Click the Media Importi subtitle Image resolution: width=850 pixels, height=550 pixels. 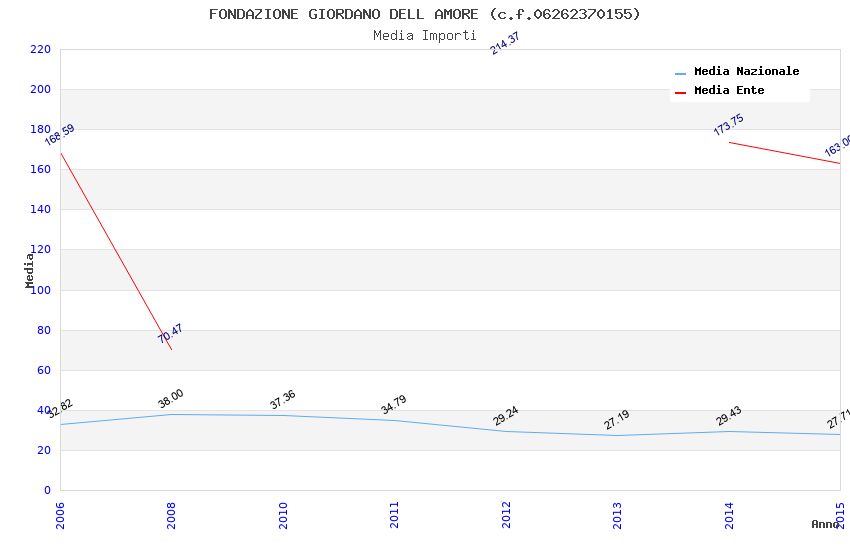click(x=424, y=36)
